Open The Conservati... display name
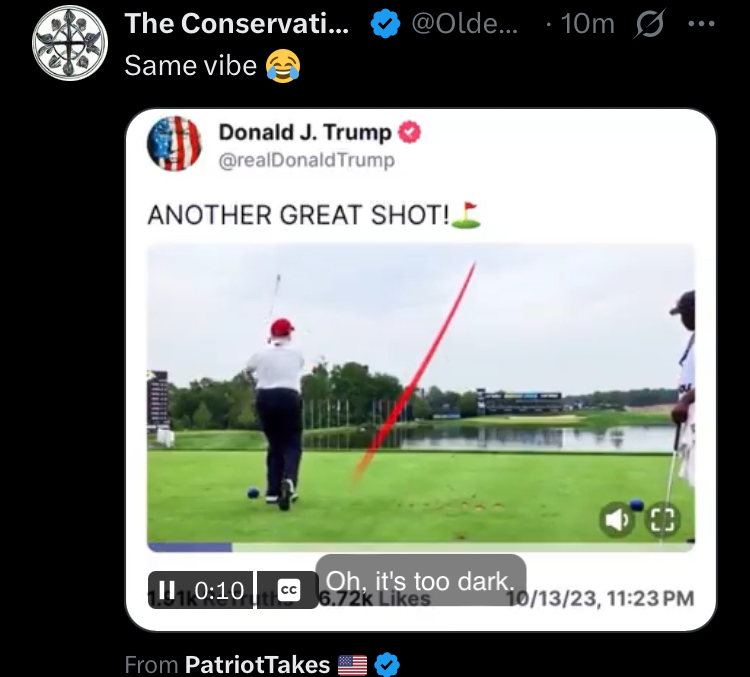The width and height of the screenshot is (750, 677). click(236, 24)
